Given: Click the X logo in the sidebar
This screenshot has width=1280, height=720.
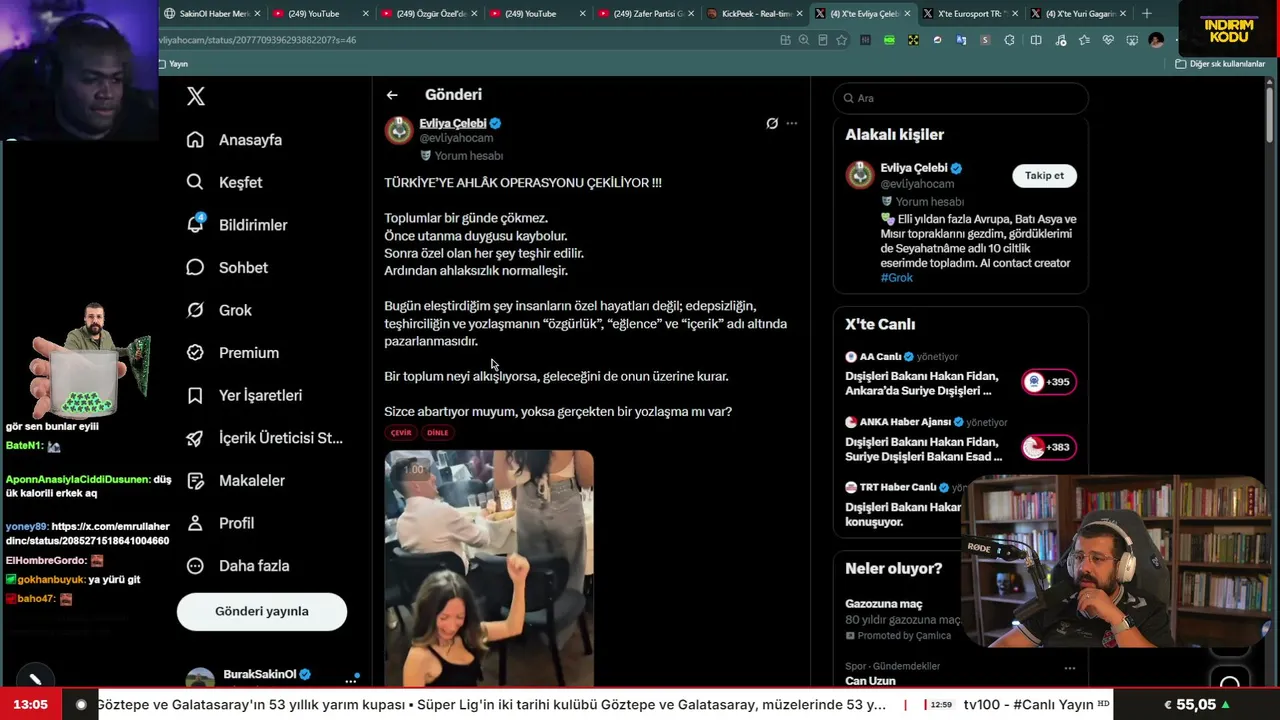Looking at the screenshot, I should [196, 96].
